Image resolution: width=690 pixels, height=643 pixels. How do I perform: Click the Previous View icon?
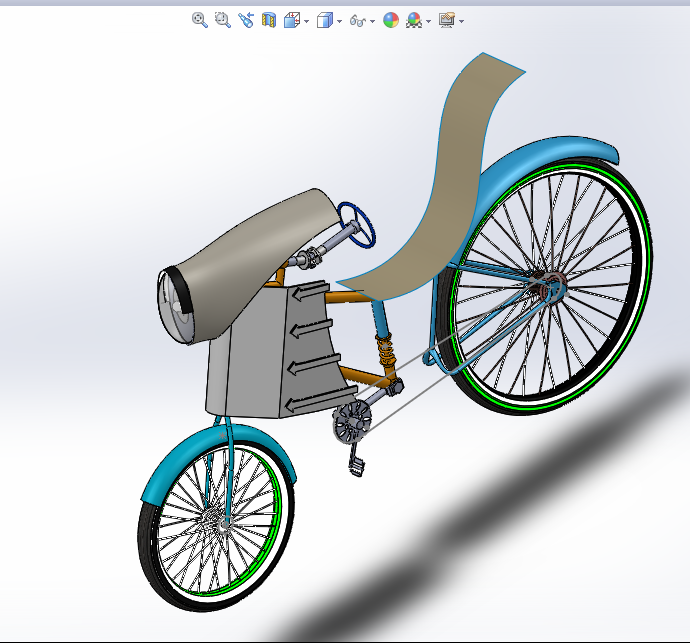click(x=246, y=20)
